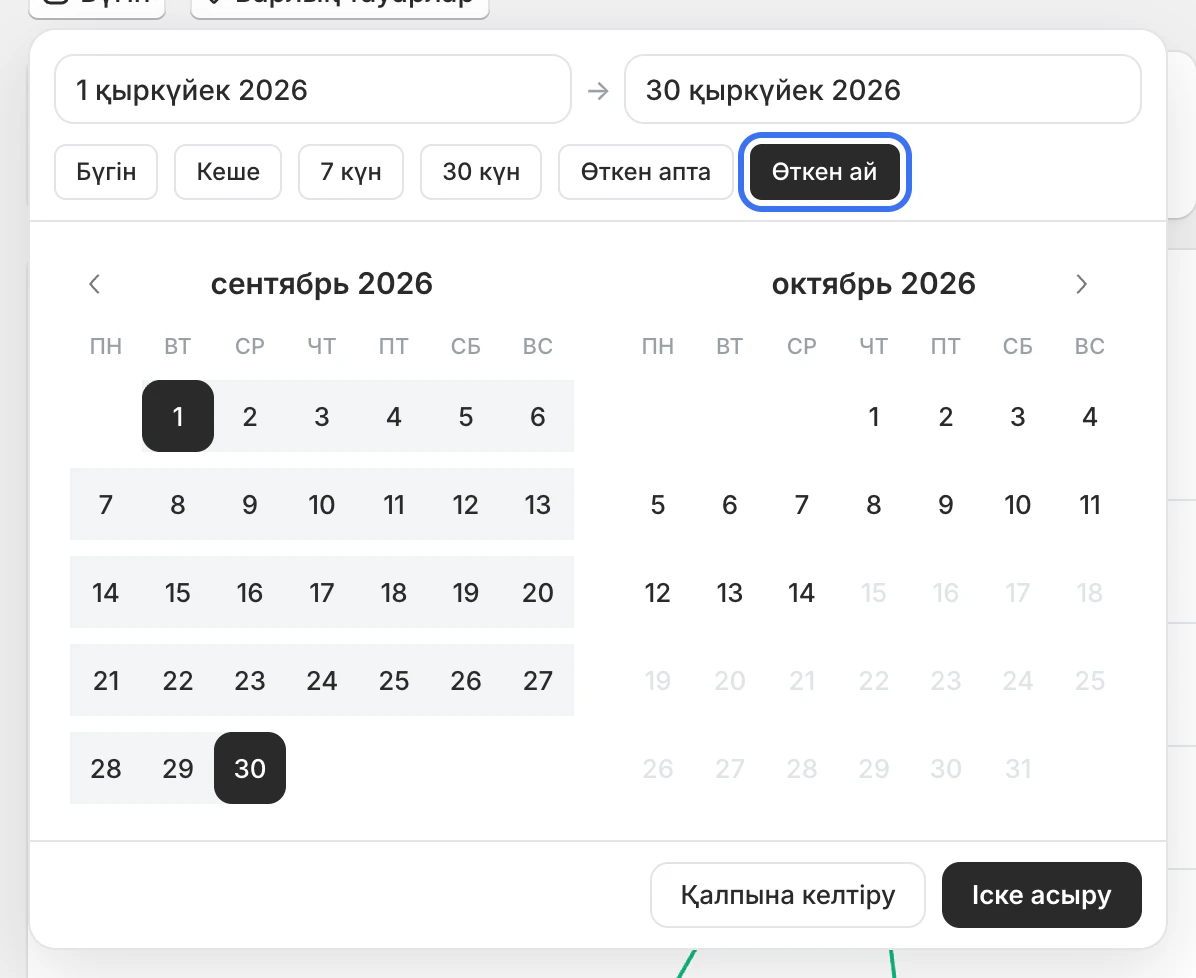Pick September 10 as a date

point(322,504)
